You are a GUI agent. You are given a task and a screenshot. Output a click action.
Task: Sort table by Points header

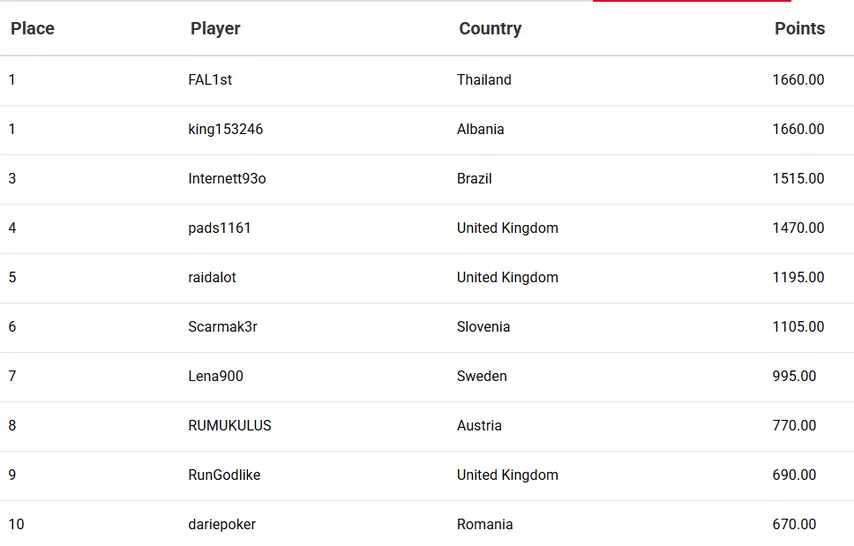click(x=799, y=28)
